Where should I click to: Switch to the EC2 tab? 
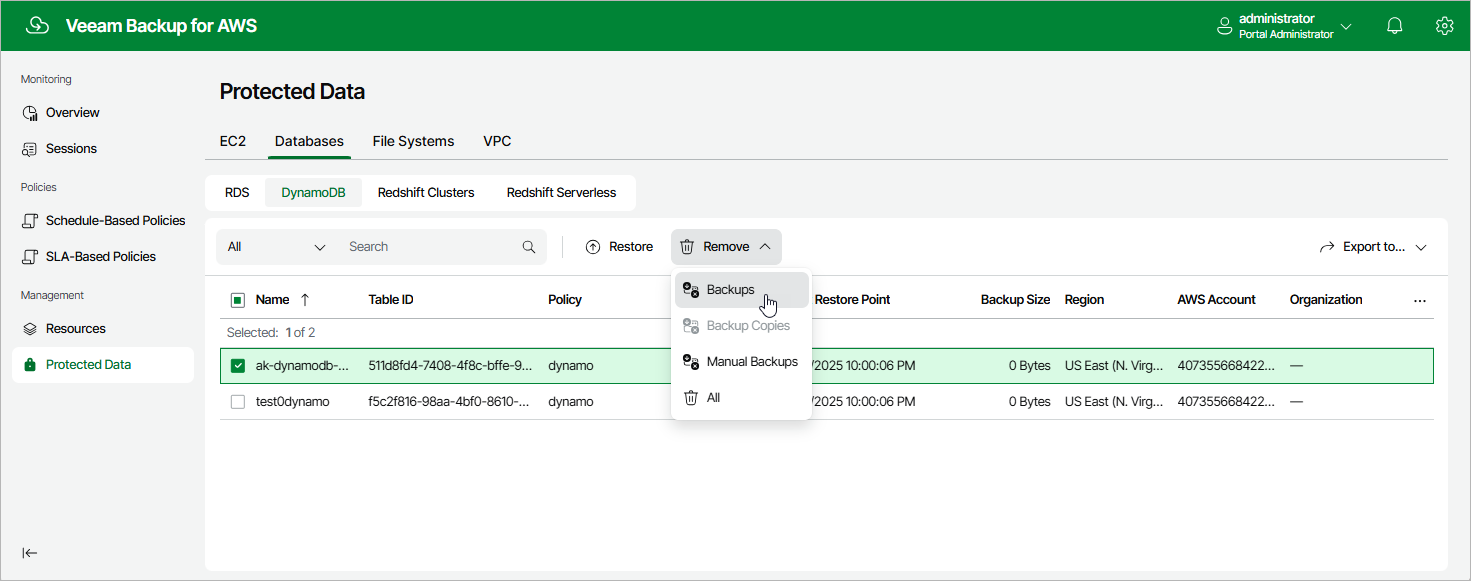click(233, 141)
